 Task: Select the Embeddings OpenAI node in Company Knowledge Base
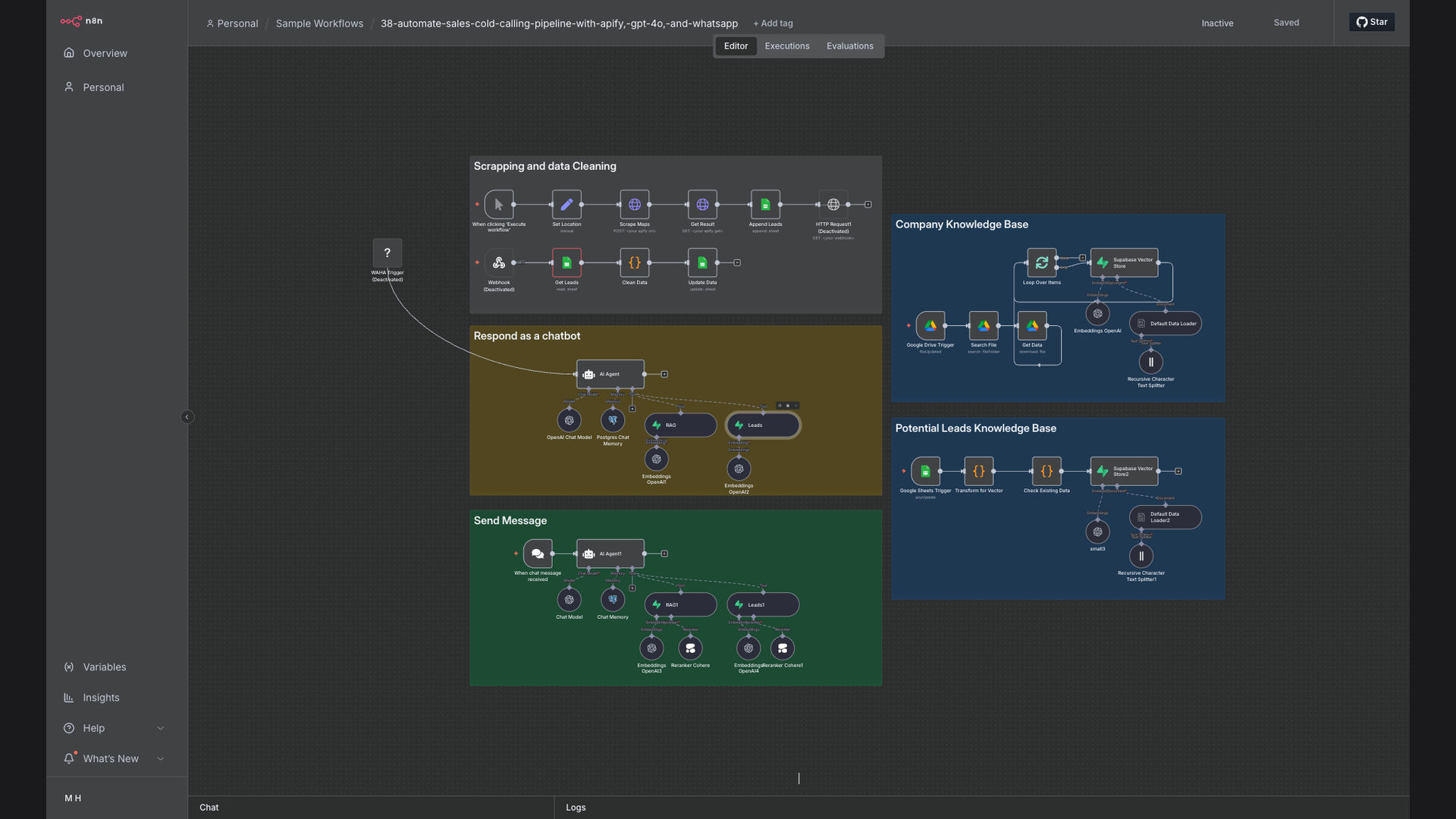pos(1097,314)
